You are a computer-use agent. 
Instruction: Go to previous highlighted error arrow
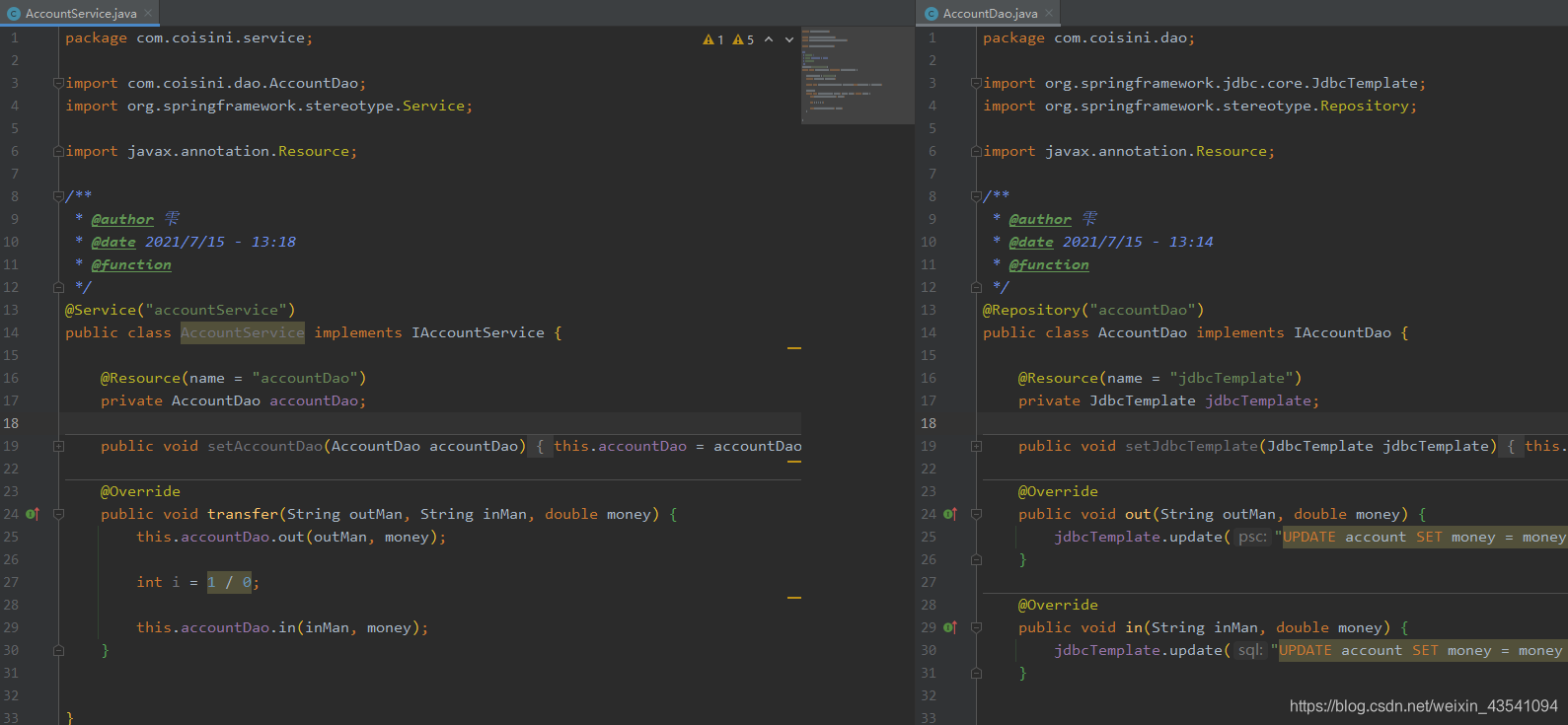tap(769, 39)
